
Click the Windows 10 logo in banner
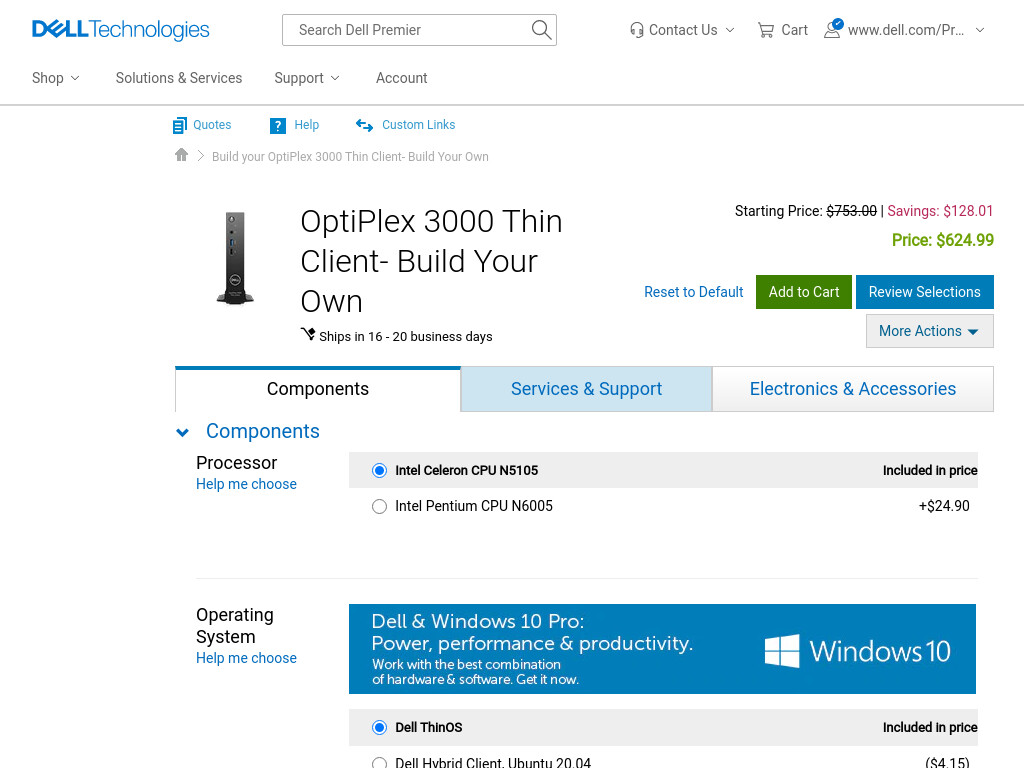click(x=857, y=651)
